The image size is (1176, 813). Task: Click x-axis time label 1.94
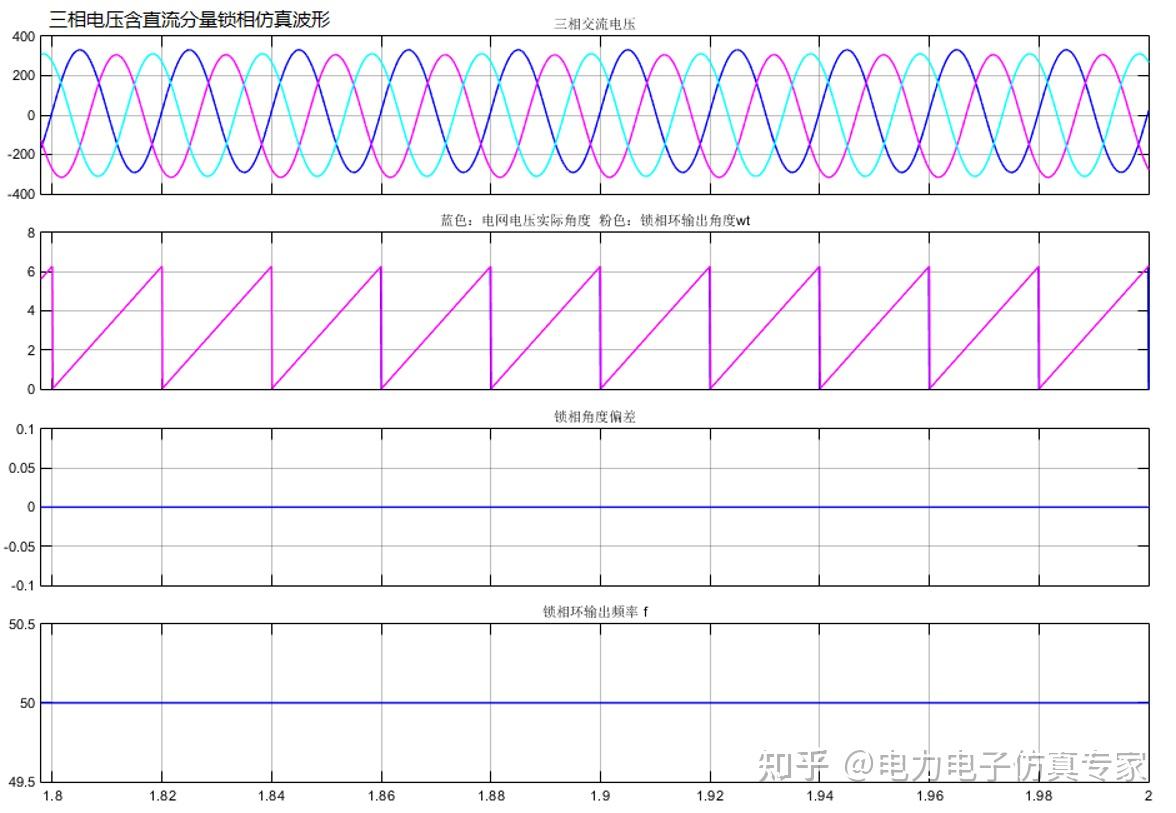pos(820,796)
